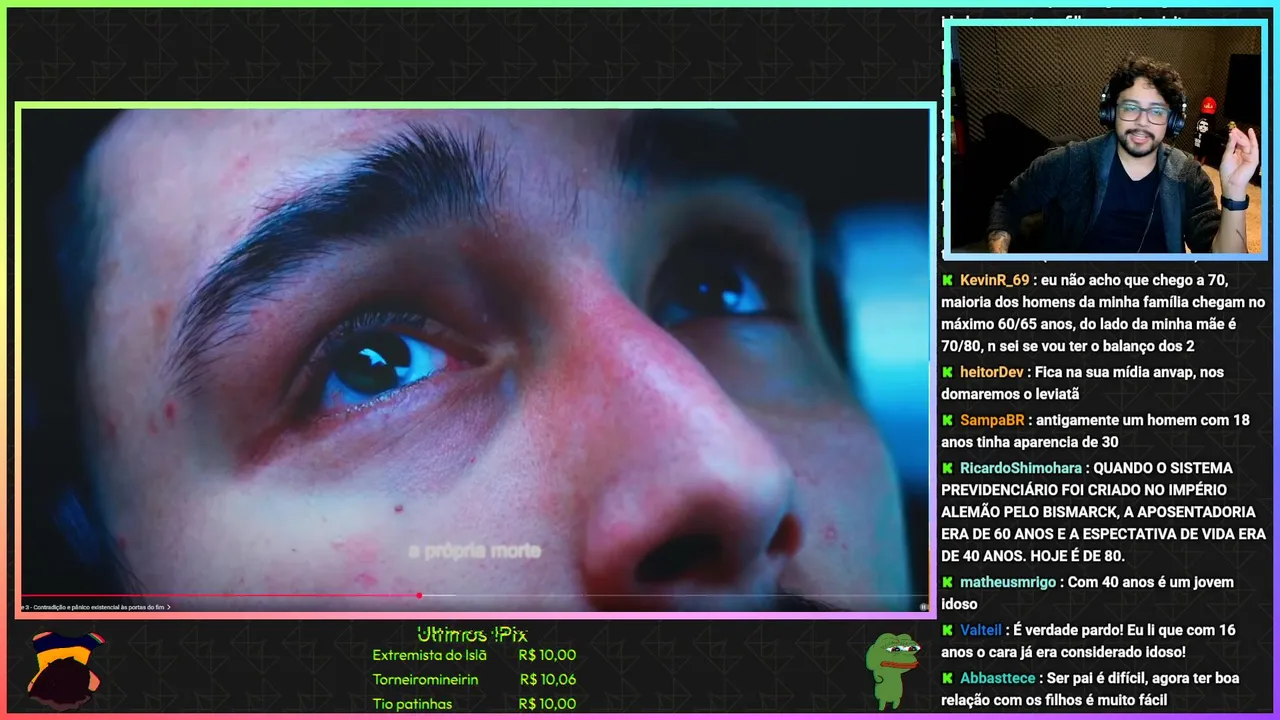Open Abbasttece's username in chat
The image size is (1280, 720).
(998, 678)
